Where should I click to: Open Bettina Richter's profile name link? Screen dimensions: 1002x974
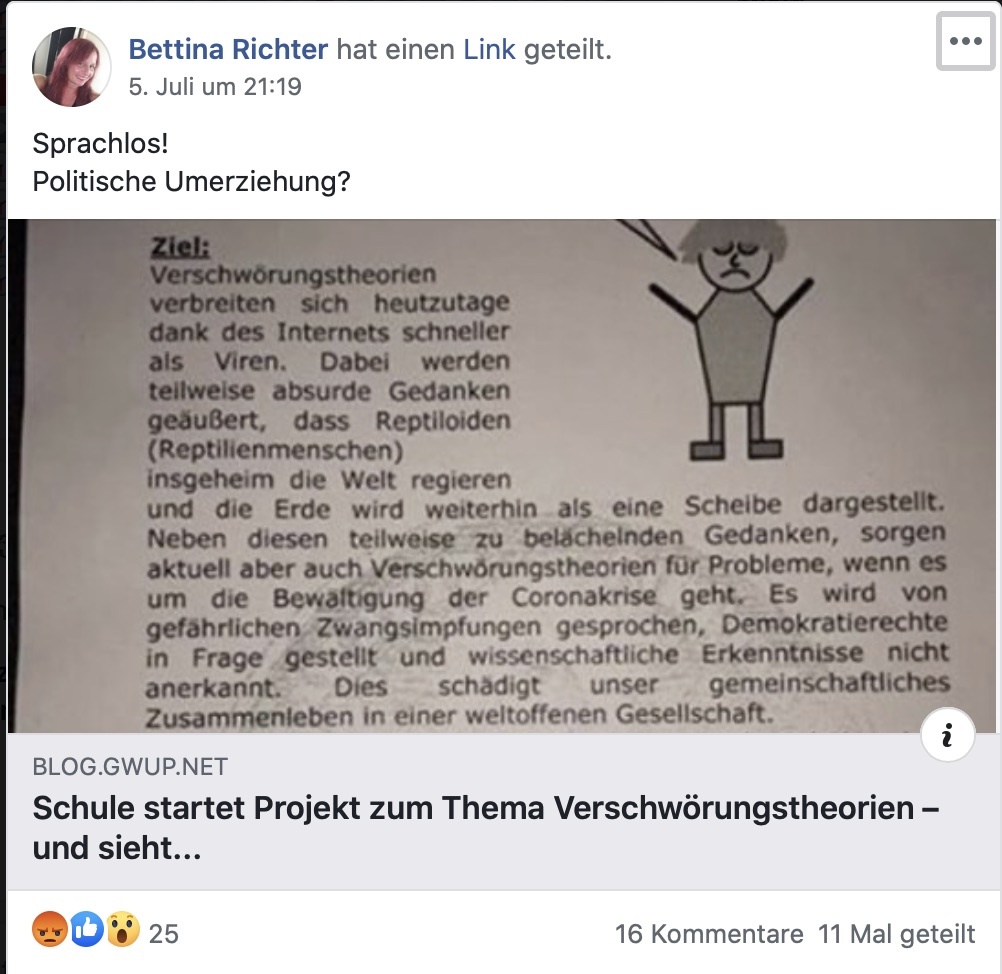[228, 49]
